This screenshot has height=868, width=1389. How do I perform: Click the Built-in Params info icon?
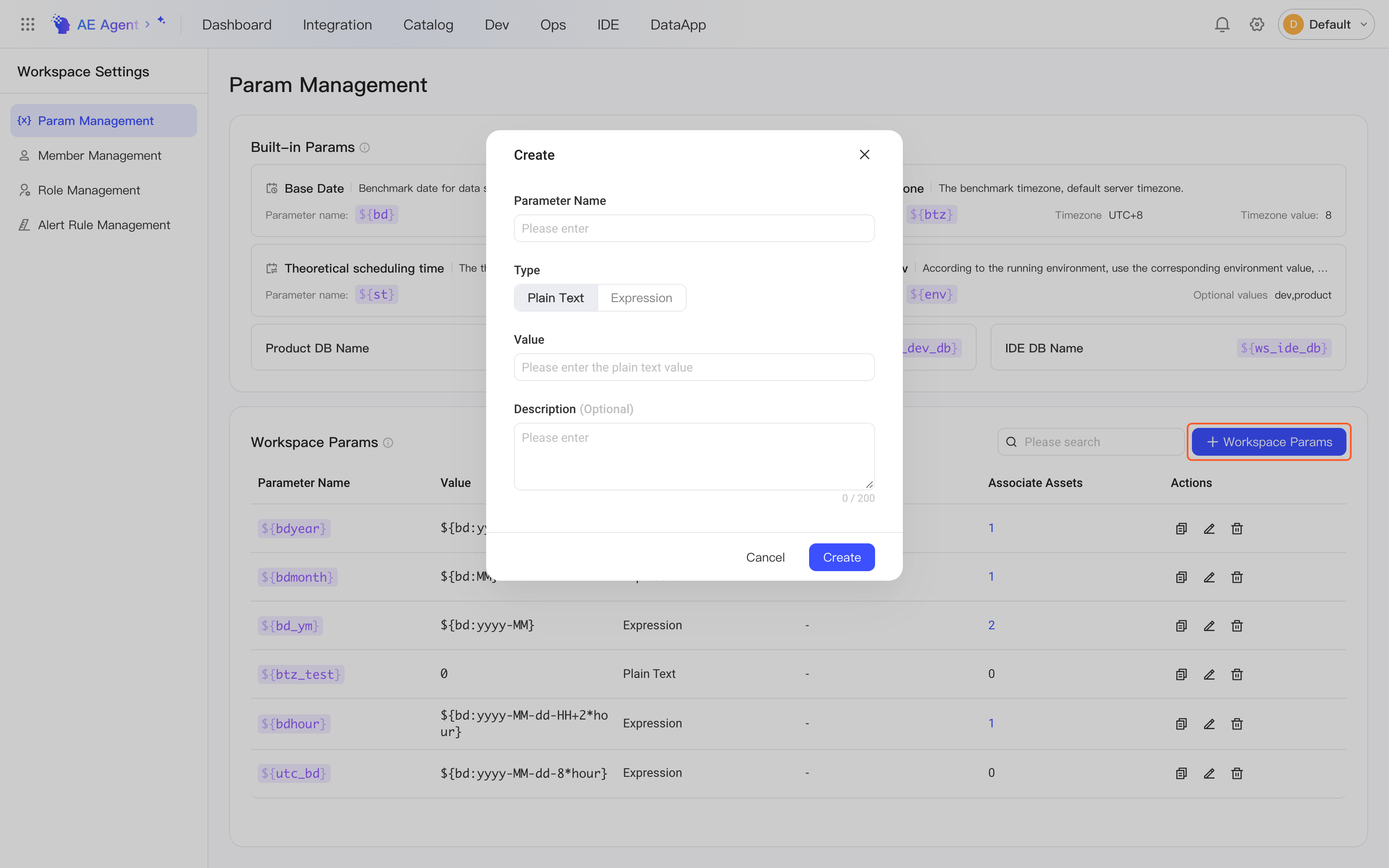coord(365,148)
